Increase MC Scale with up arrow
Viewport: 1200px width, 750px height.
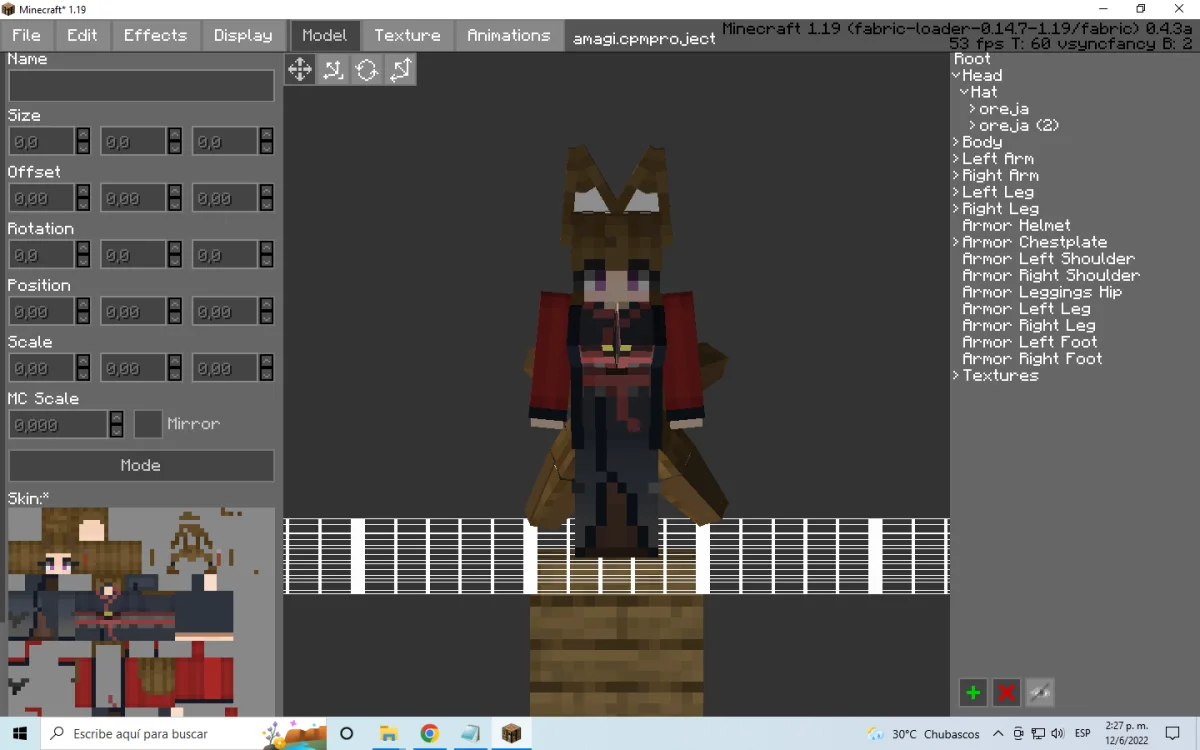(117, 418)
